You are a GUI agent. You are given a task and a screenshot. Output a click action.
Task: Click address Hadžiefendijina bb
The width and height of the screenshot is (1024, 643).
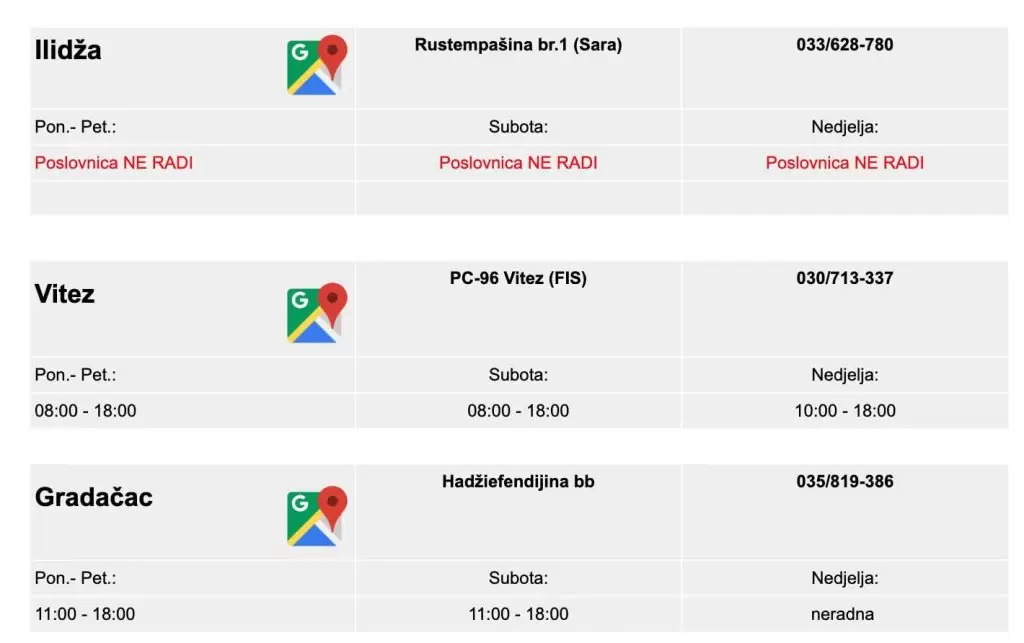518,481
